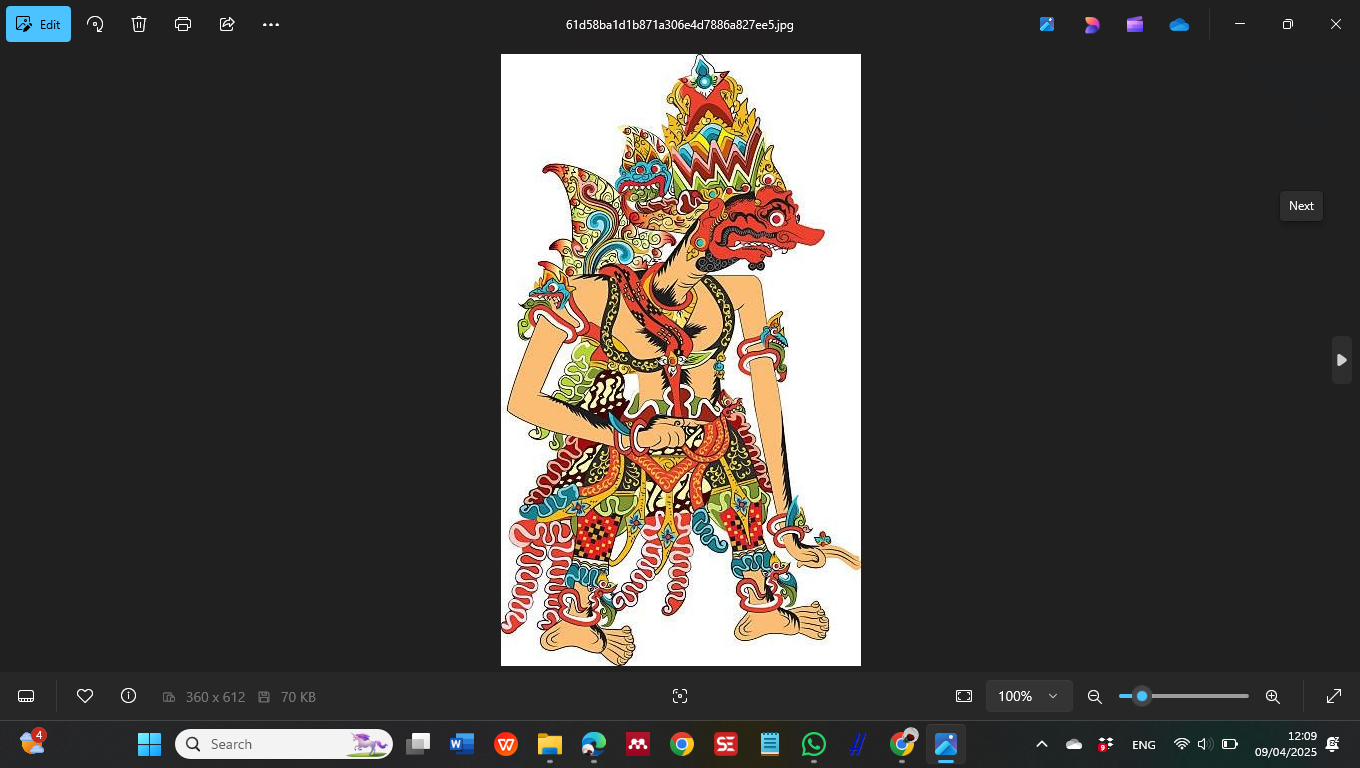
Task: Share the photo using the share icon
Action: [227, 24]
